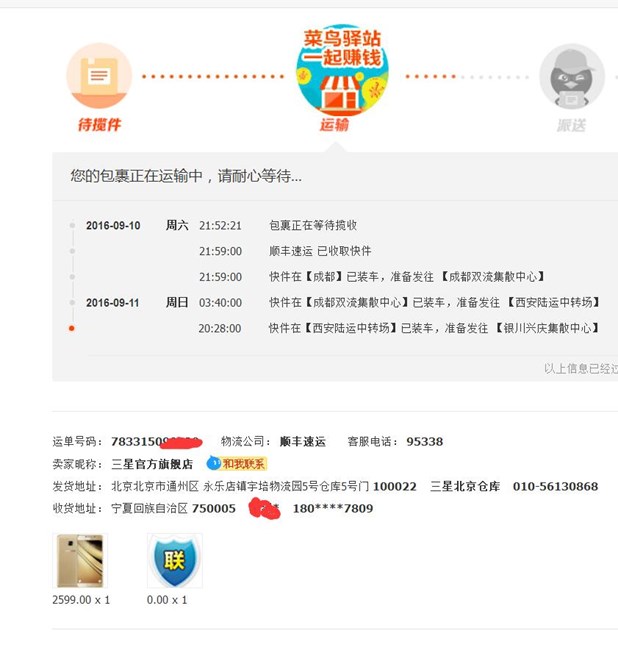
Task: Click the 2016-09-11 date label
Action: point(112,303)
